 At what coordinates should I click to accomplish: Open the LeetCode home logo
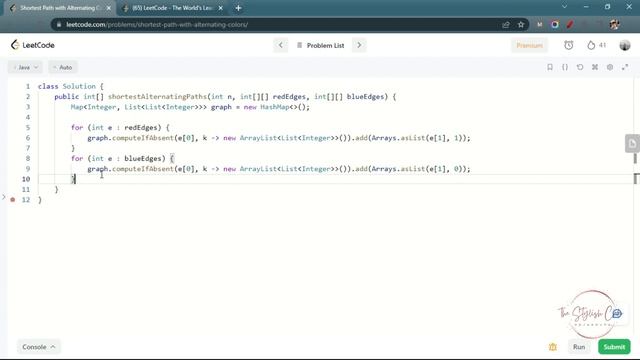tap(33, 45)
